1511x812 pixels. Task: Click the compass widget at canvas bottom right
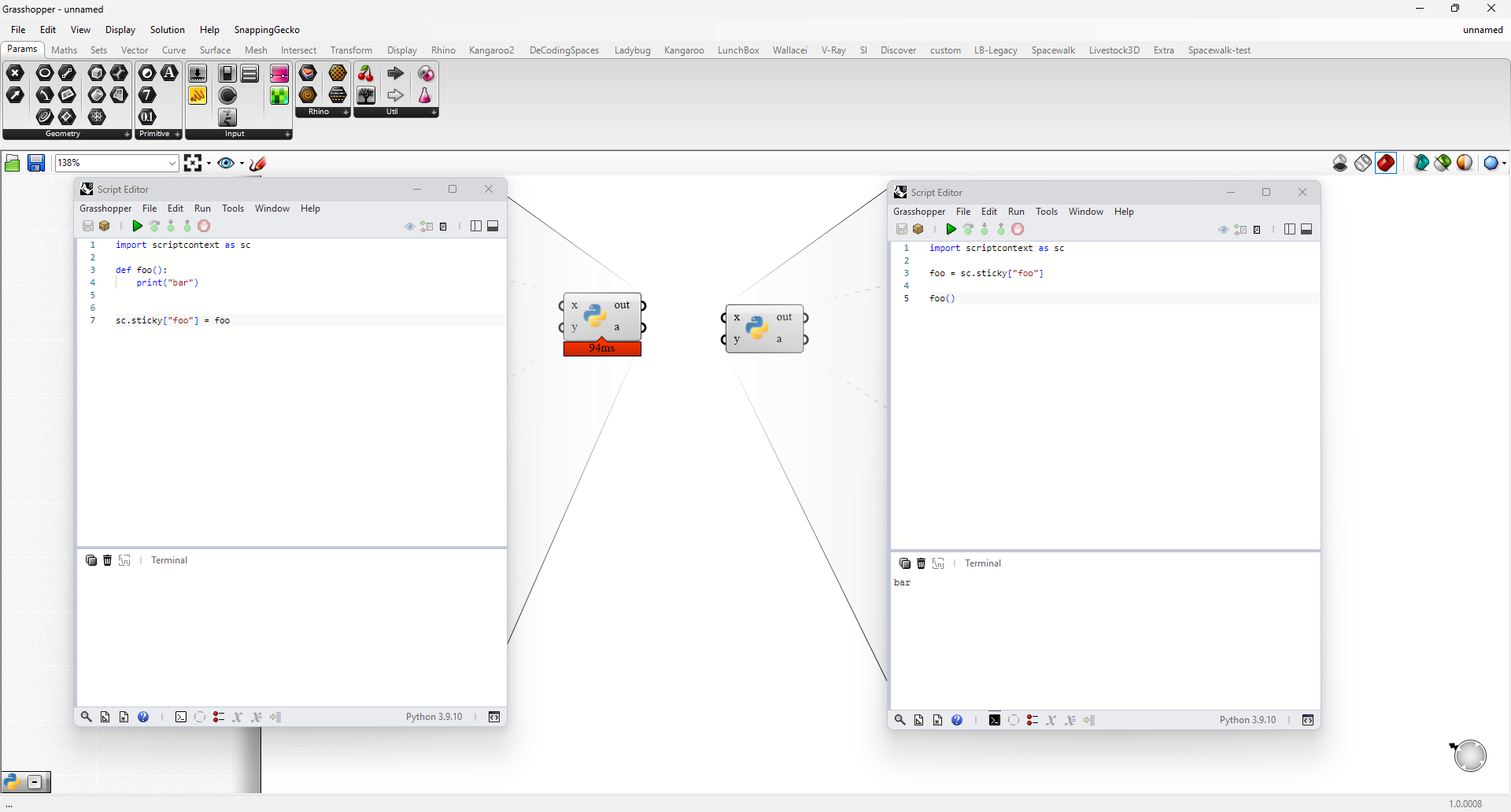[x=1469, y=755]
